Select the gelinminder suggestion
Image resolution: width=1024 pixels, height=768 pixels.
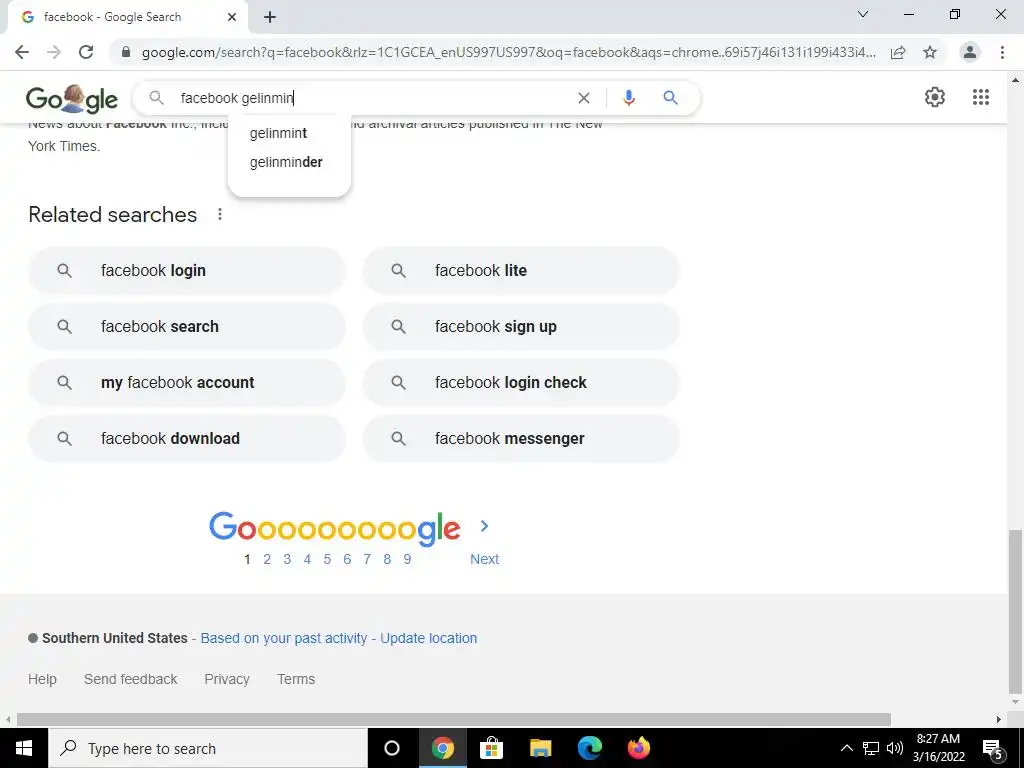point(286,162)
